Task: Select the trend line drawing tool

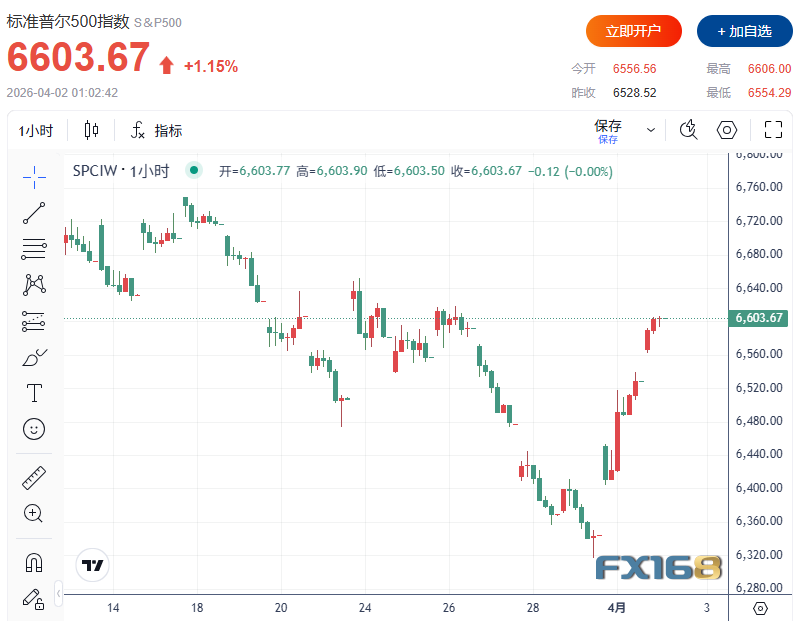Action: (x=34, y=212)
